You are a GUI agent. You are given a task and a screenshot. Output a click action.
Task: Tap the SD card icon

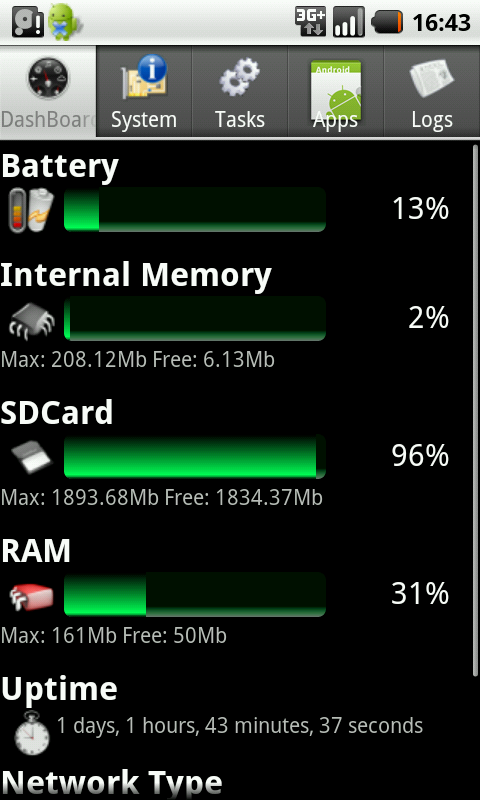pos(31,458)
